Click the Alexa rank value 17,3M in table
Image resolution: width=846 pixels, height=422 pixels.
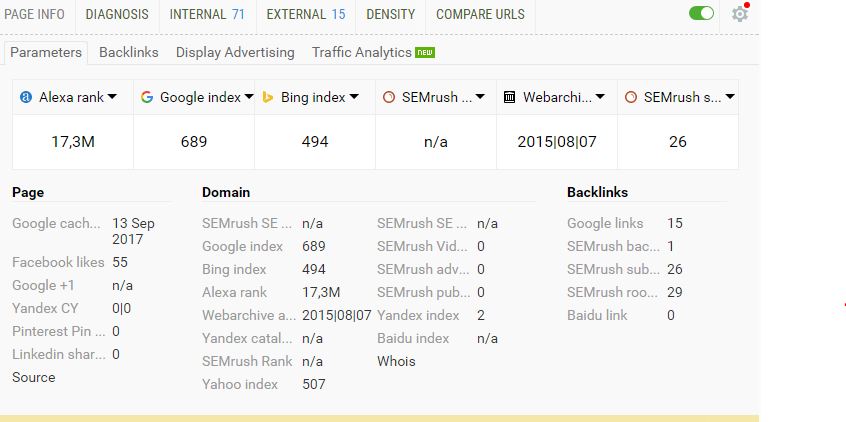73,142
